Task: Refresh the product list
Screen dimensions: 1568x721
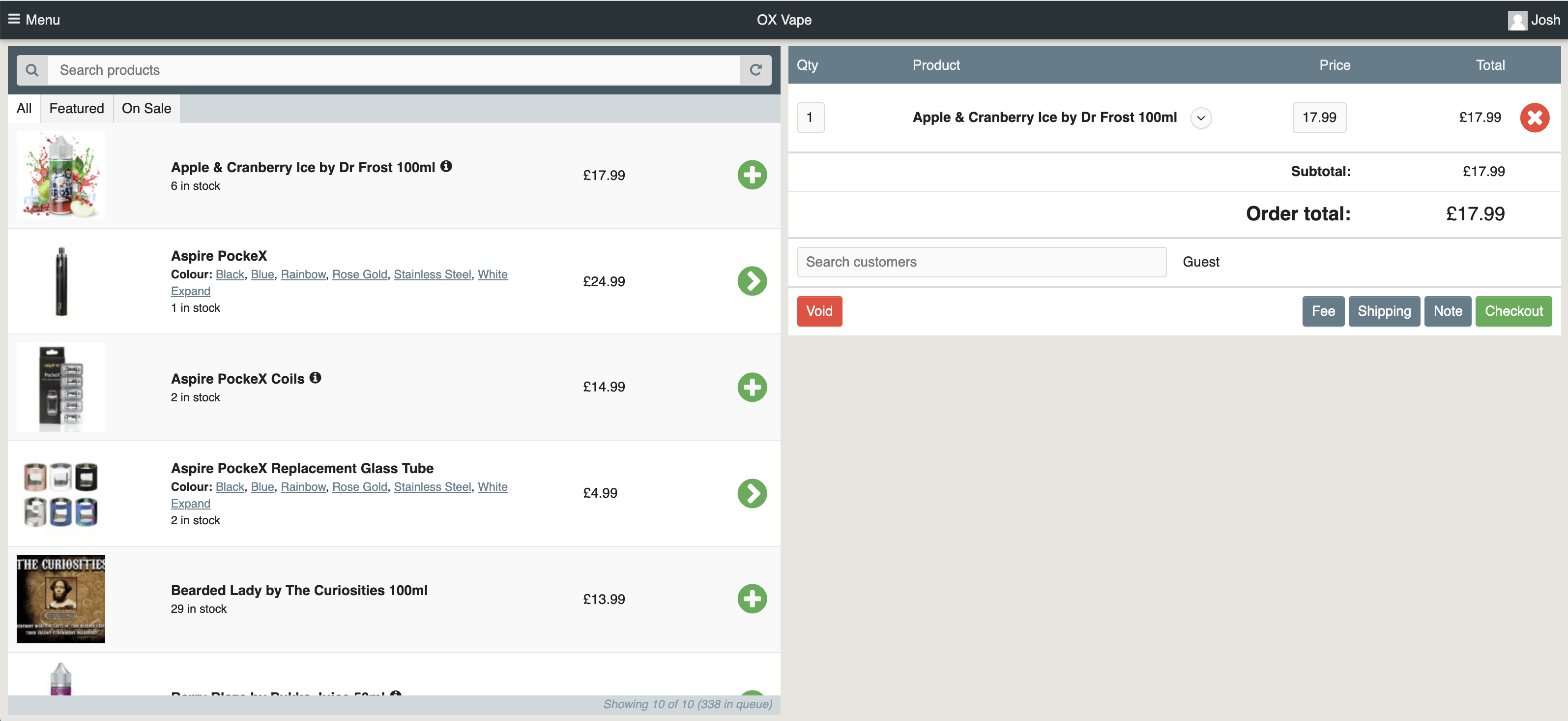Action: [755, 71]
